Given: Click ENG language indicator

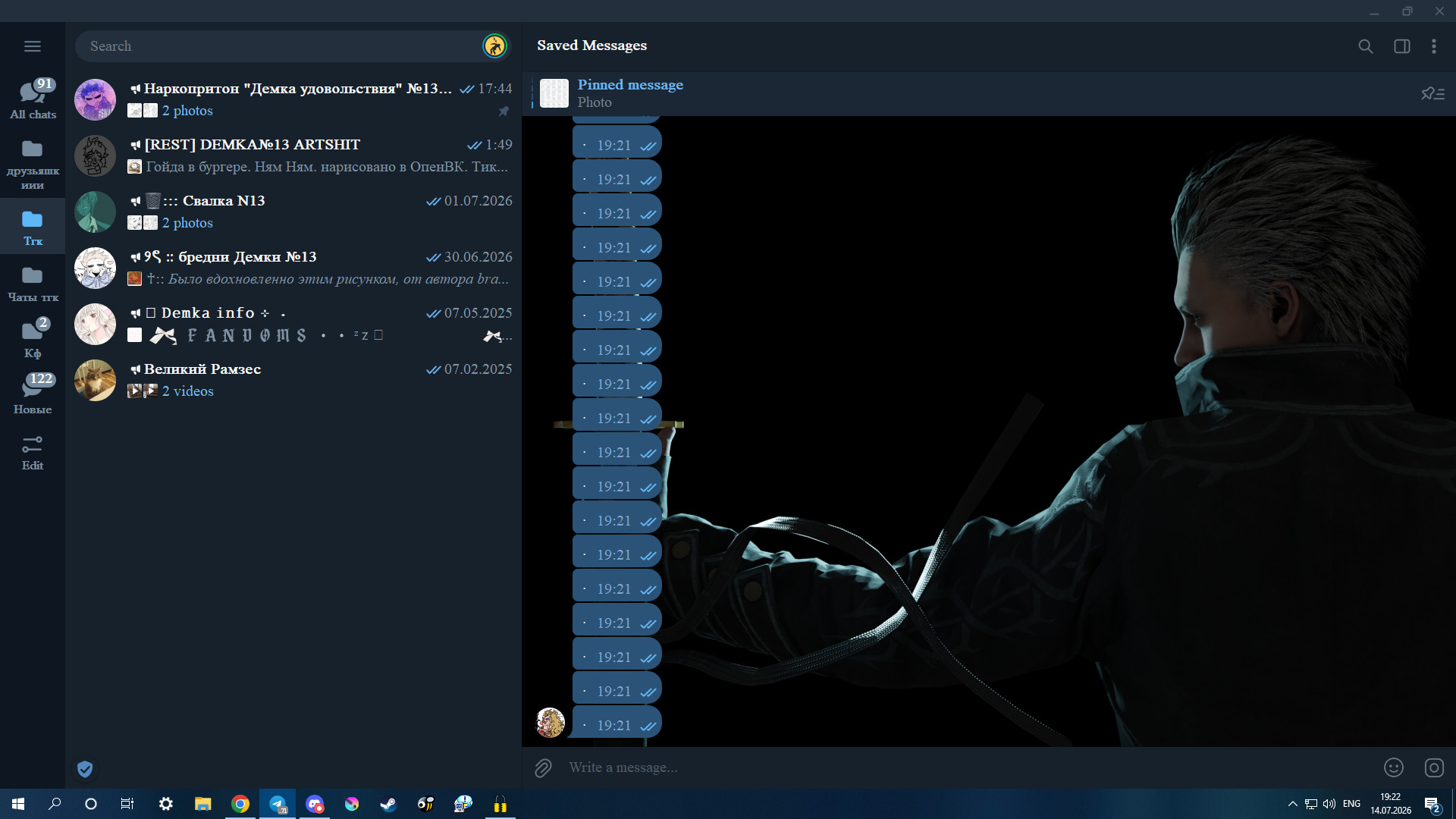Looking at the screenshot, I should click(x=1351, y=804).
